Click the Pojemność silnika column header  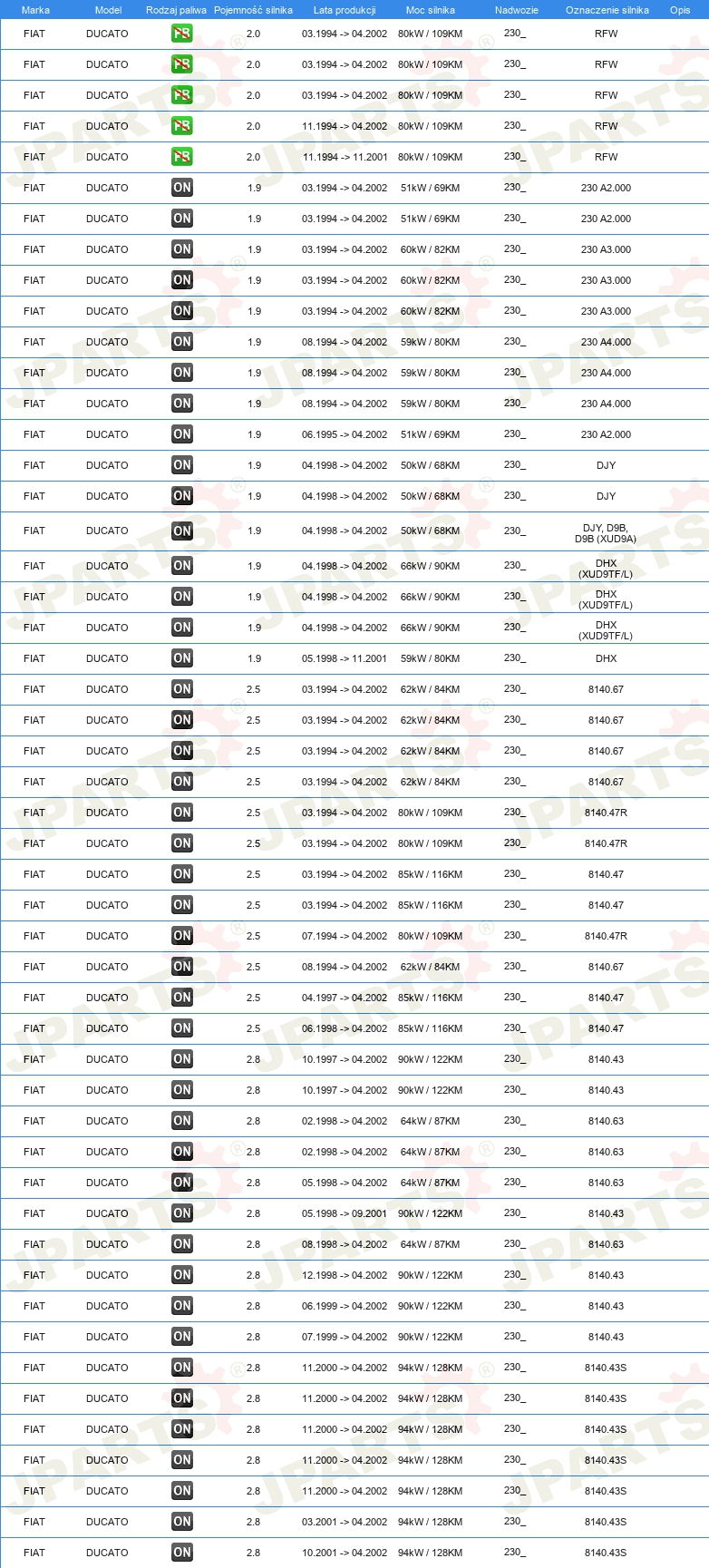[x=253, y=10]
